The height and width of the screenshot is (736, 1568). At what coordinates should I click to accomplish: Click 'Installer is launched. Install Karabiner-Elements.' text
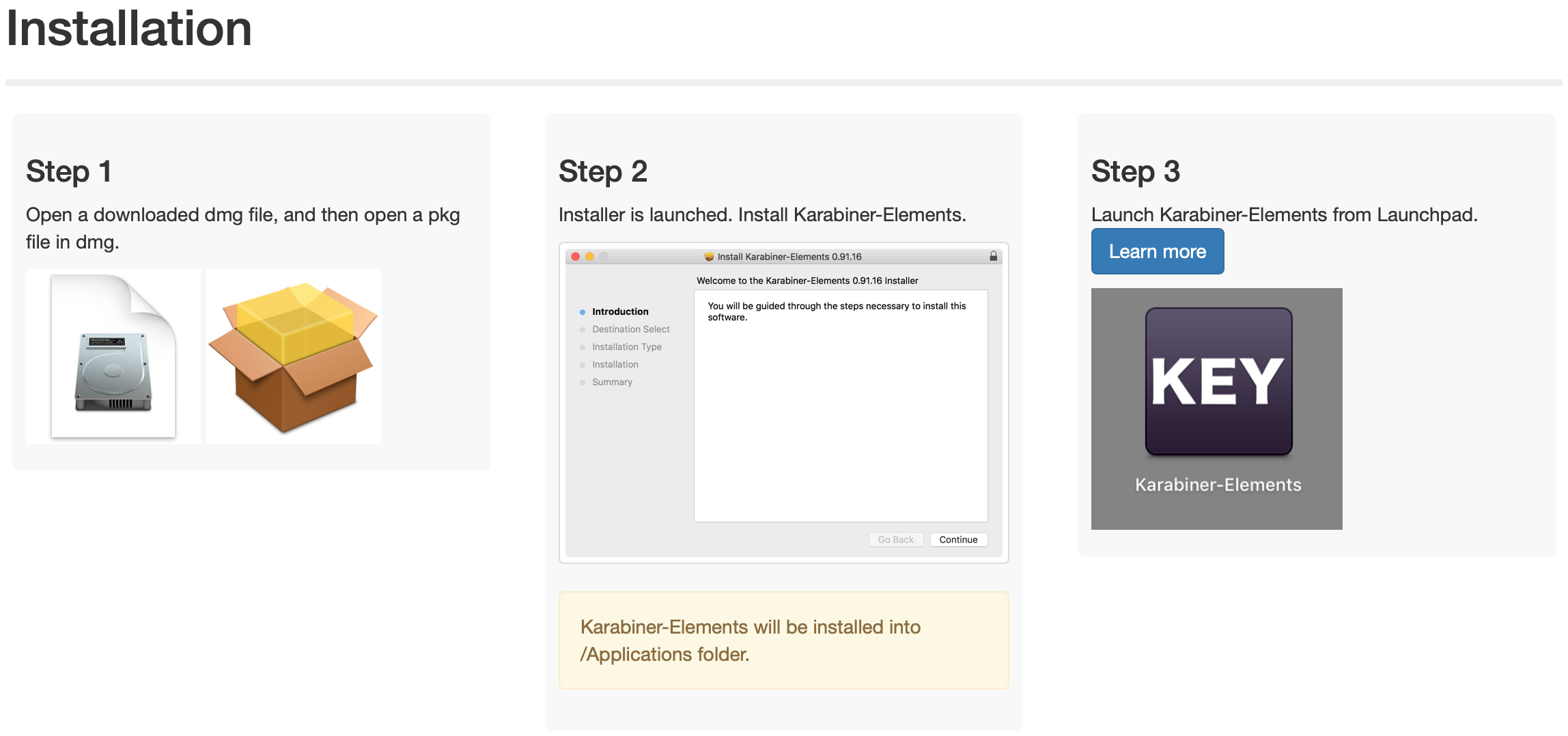coord(762,214)
